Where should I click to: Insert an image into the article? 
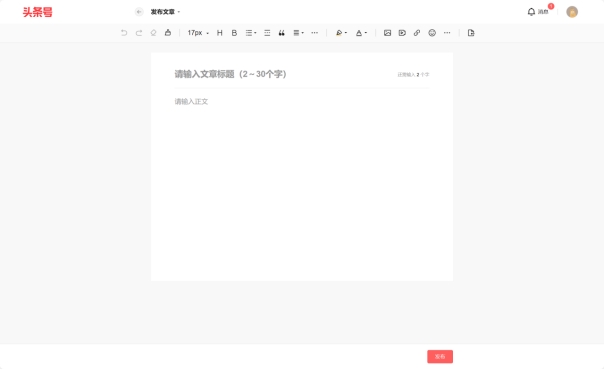(x=388, y=33)
